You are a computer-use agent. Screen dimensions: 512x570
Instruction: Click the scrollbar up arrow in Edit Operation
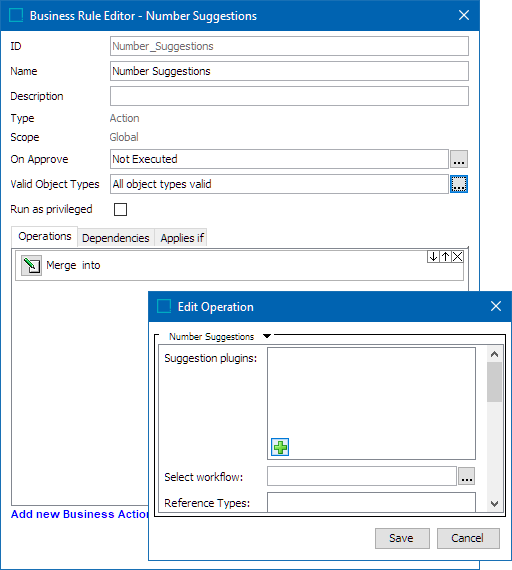(x=494, y=354)
